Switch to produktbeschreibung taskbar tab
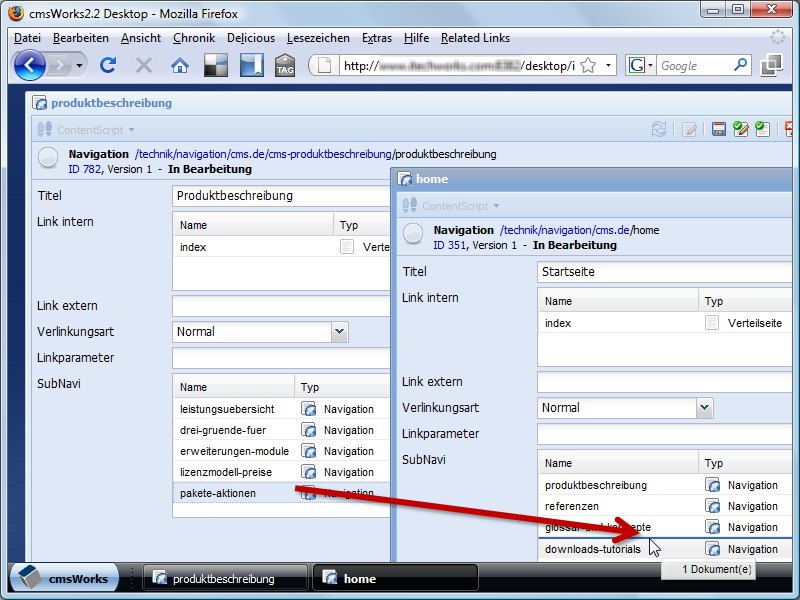This screenshot has width=800, height=600. tap(226, 579)
